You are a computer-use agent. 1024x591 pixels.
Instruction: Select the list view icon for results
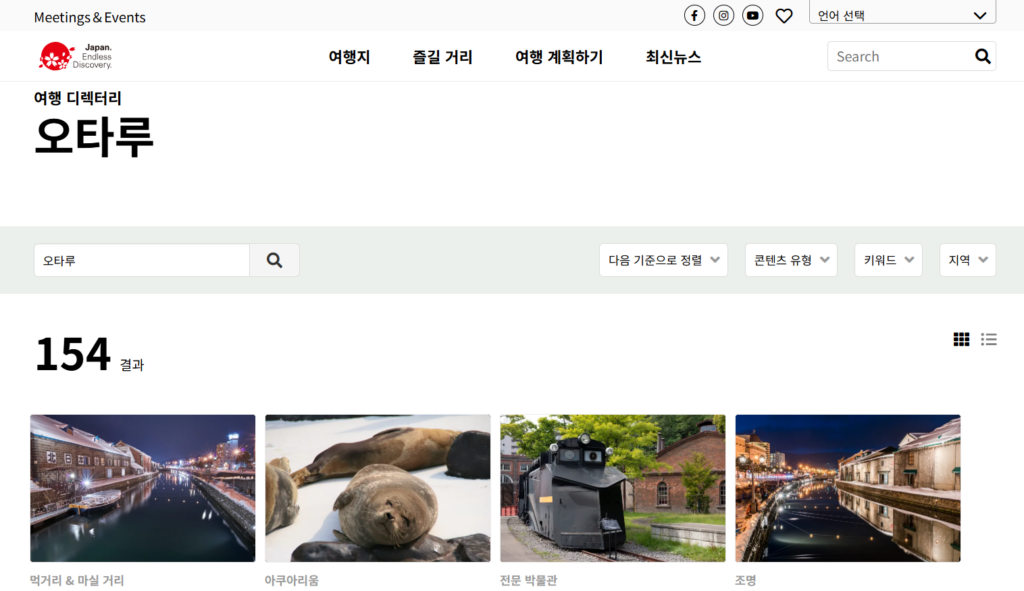pyautogui.click(x=989, y=339)
